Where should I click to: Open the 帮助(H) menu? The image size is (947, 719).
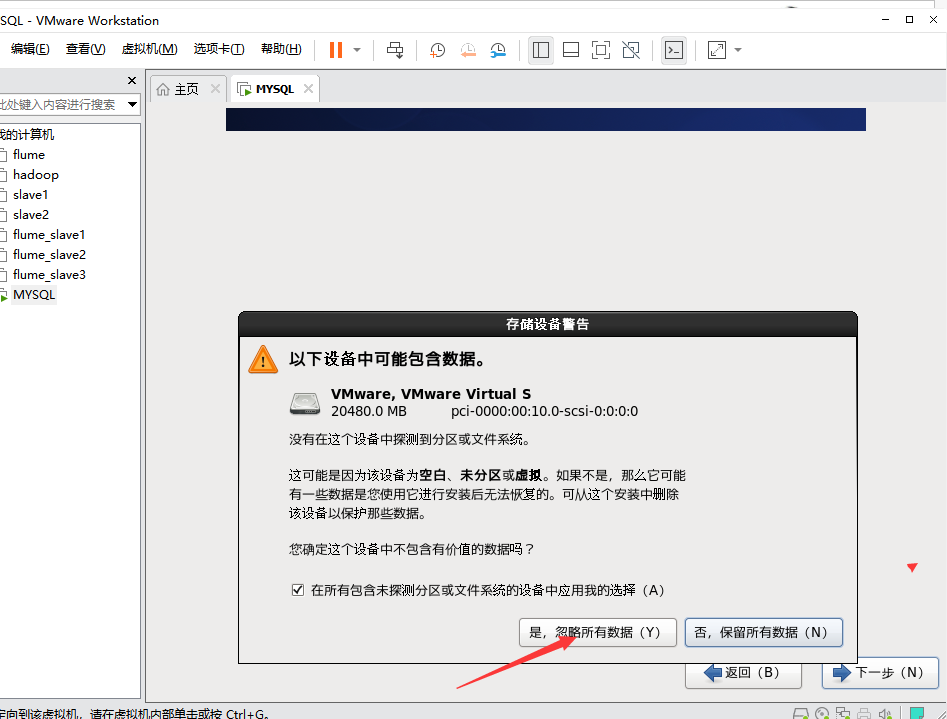[x=281, y=49]
